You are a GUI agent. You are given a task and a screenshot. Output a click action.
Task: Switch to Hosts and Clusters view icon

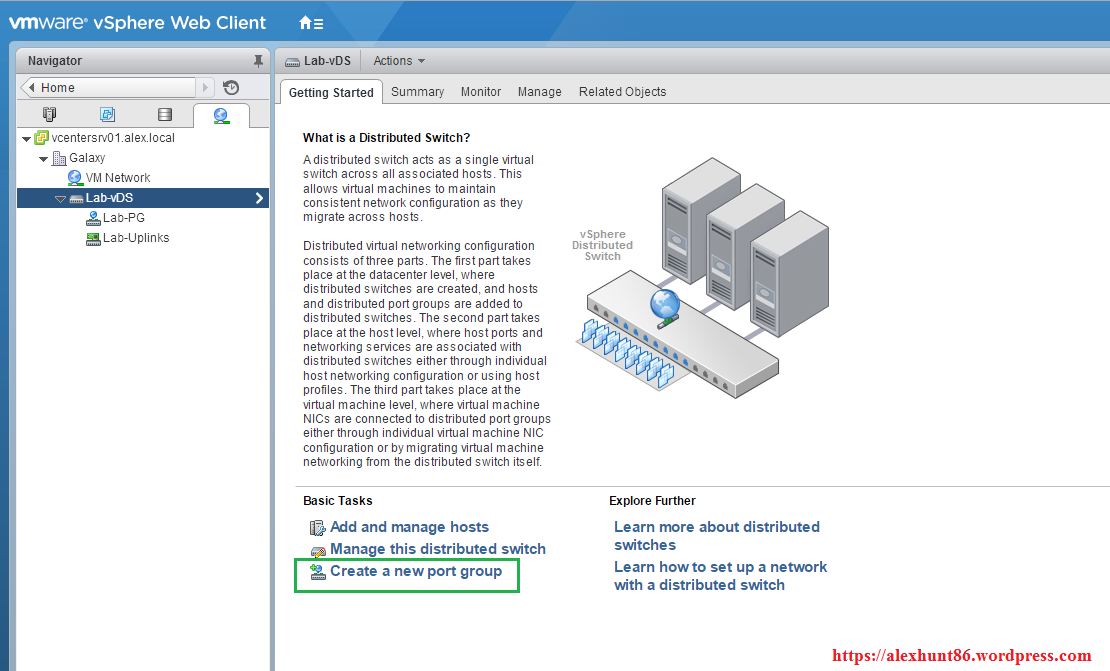[50, 115]
